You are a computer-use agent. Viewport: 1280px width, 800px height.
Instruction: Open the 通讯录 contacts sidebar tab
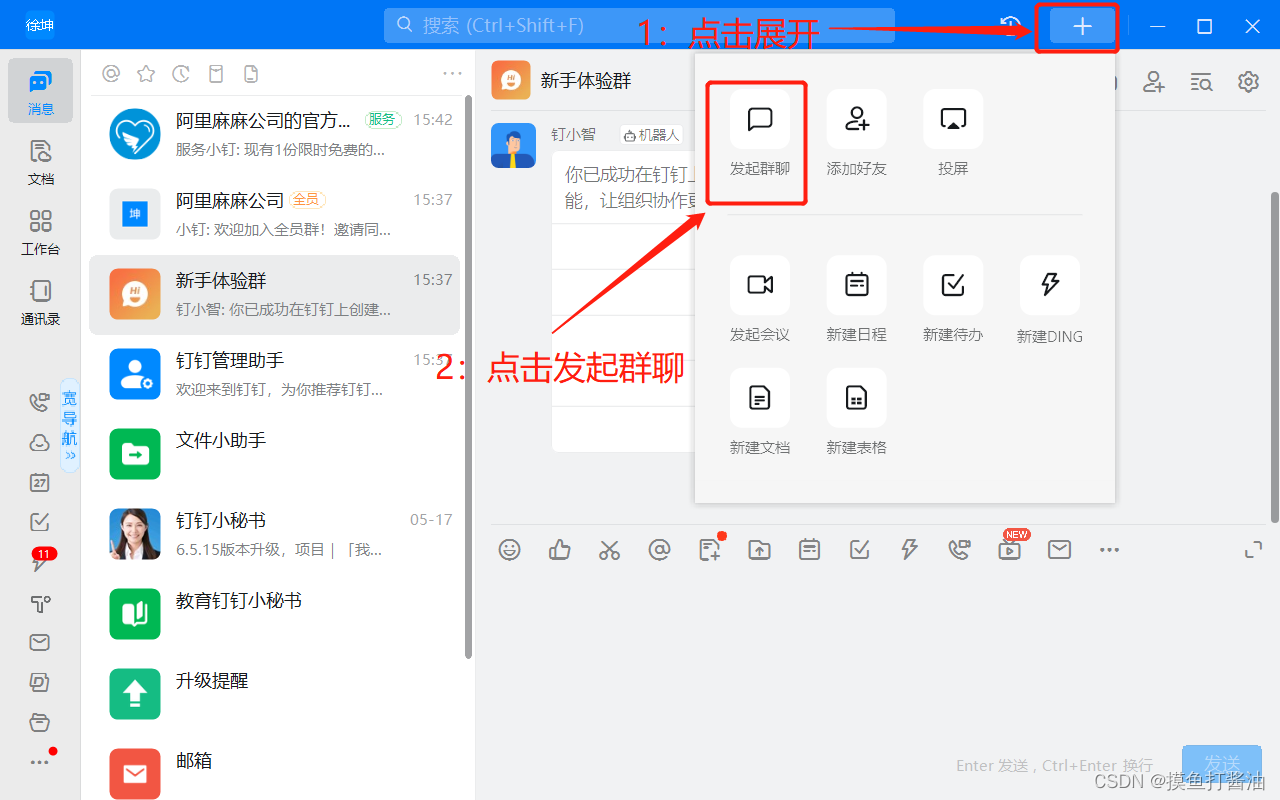click(x=40, y=302)
